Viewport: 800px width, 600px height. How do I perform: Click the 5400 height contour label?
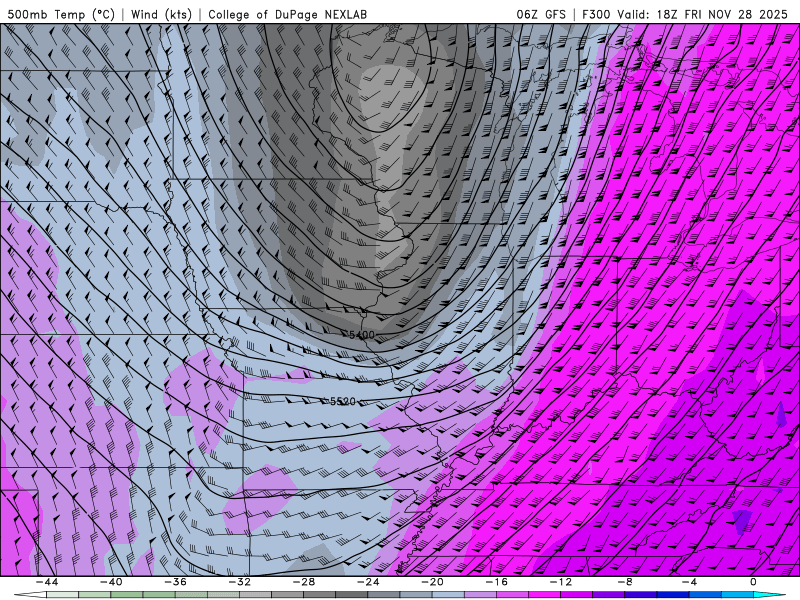[x=362, y=335]
